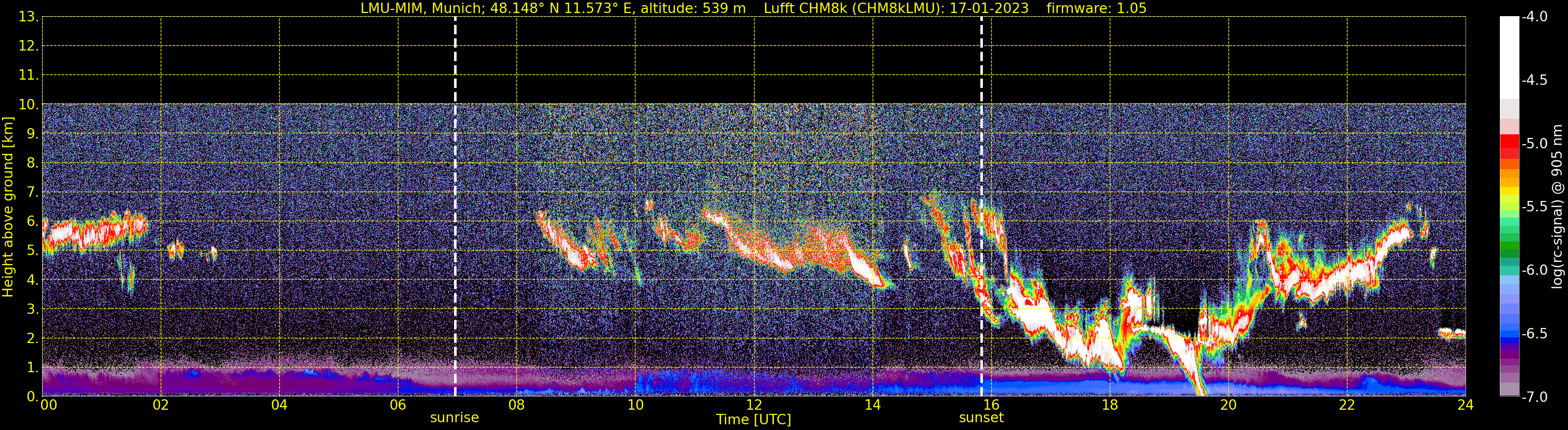Click the 'sunrise' label under the time axis
The height and width of the screenshot is (430, 1568).
(x=454, y=418)
